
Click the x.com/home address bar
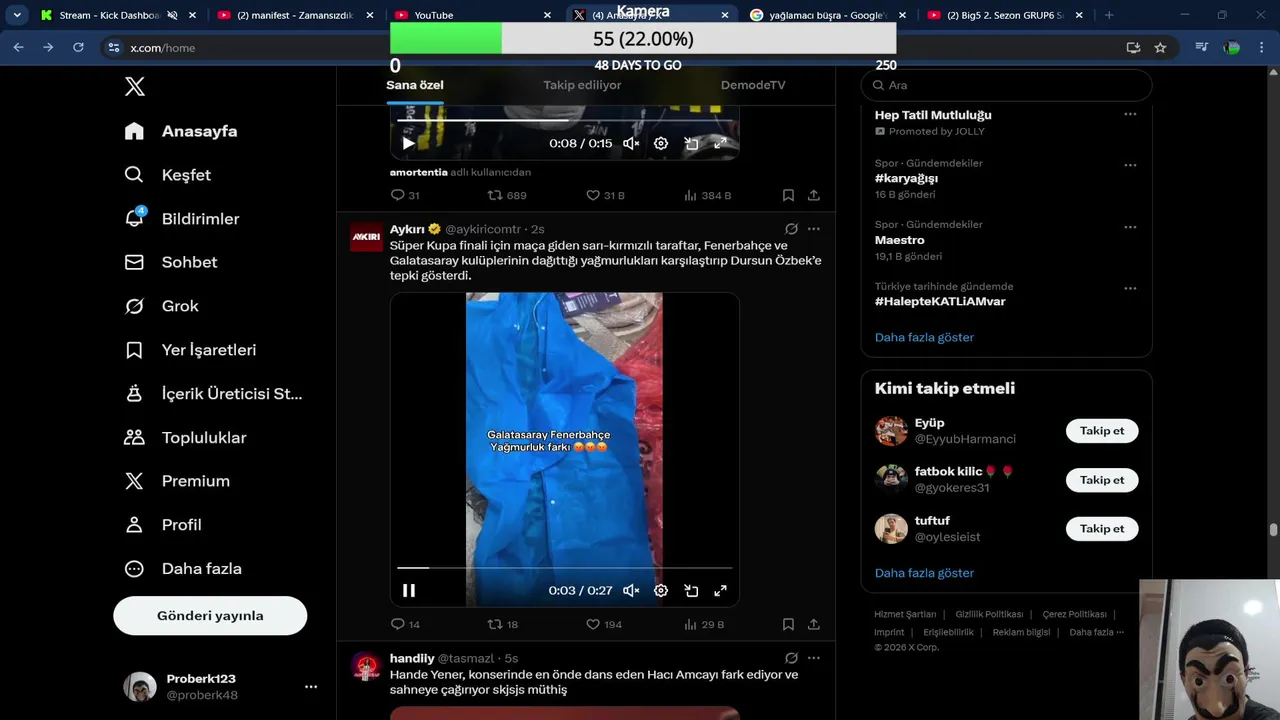610,47
